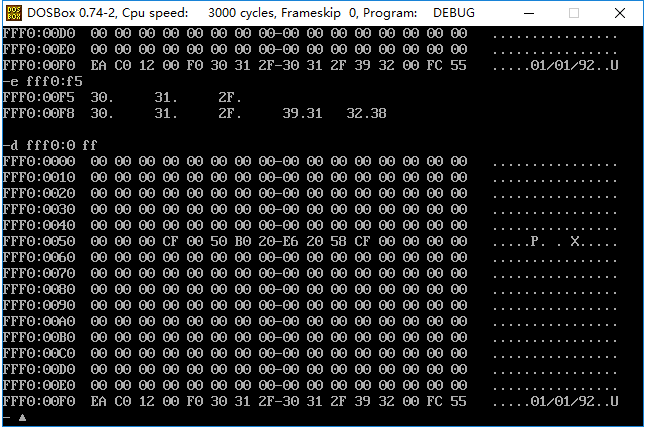The width and height of the screenshot is (646, 429).
Task: Minimize the DOSBox window
Action: click(529, 13)
